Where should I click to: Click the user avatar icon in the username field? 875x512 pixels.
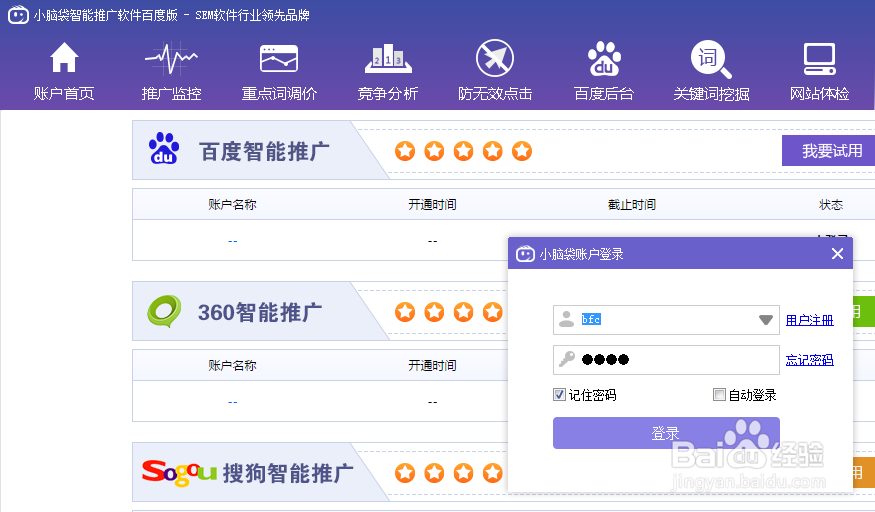pos(566,319)
